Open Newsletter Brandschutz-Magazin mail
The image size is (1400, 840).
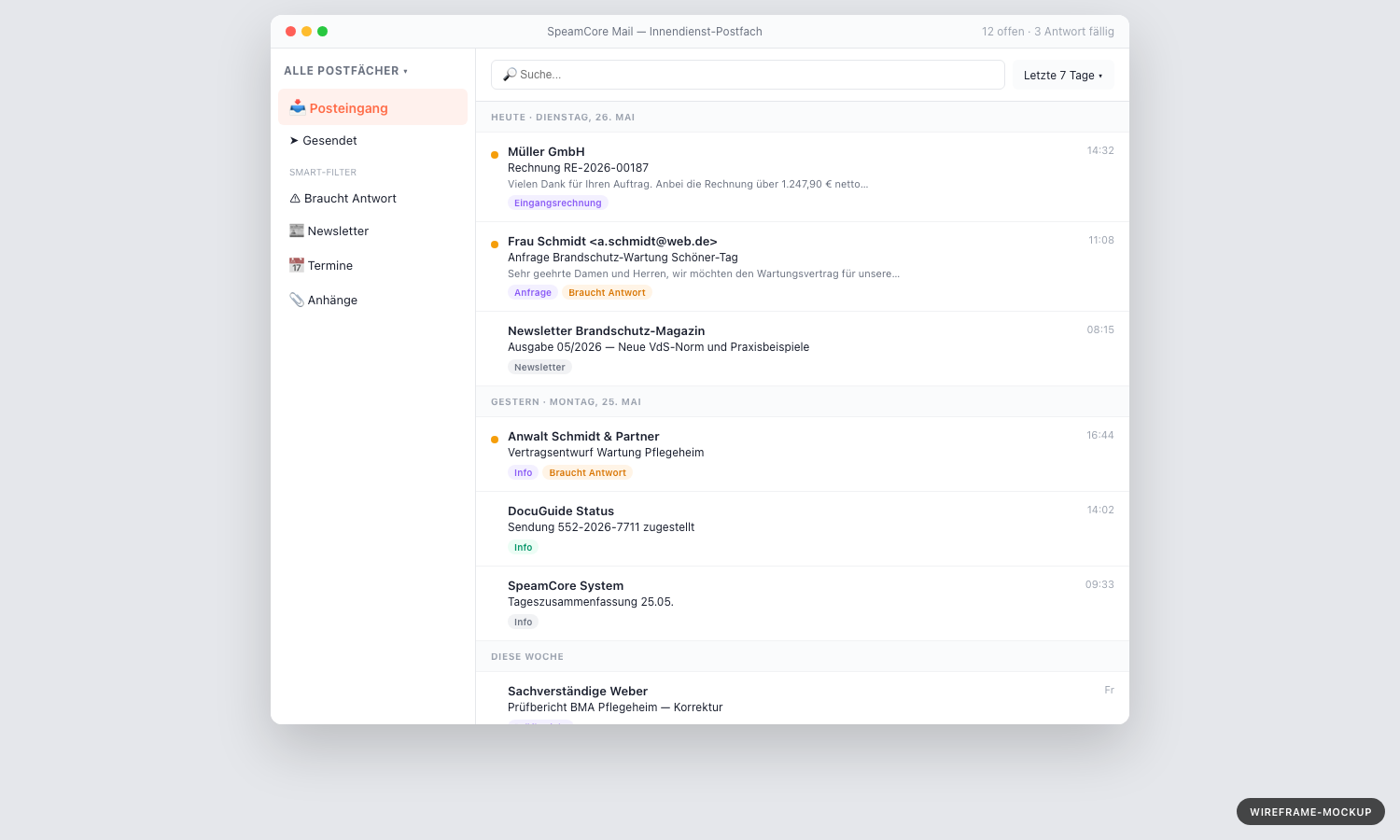803,349
